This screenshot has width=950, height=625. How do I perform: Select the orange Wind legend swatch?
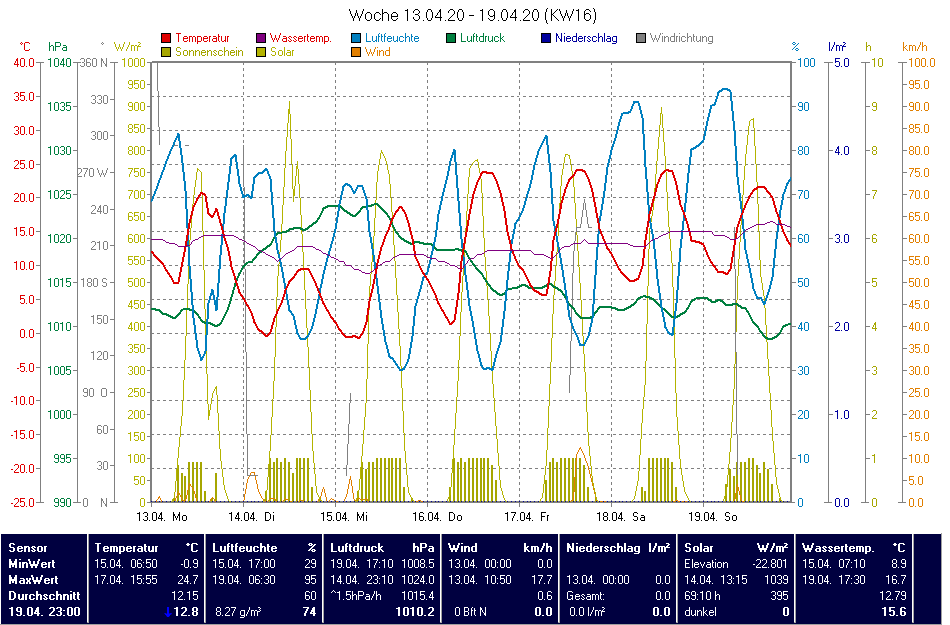[x=357, y=52]
